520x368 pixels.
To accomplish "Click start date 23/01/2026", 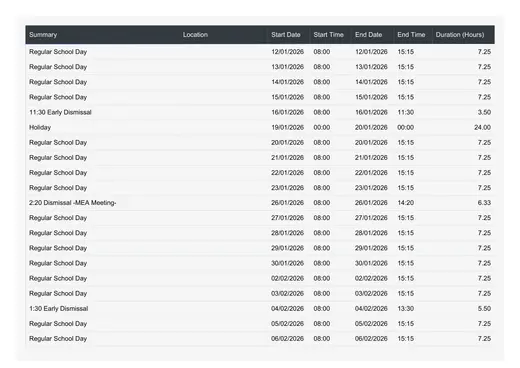I will [x=287, y=188].
